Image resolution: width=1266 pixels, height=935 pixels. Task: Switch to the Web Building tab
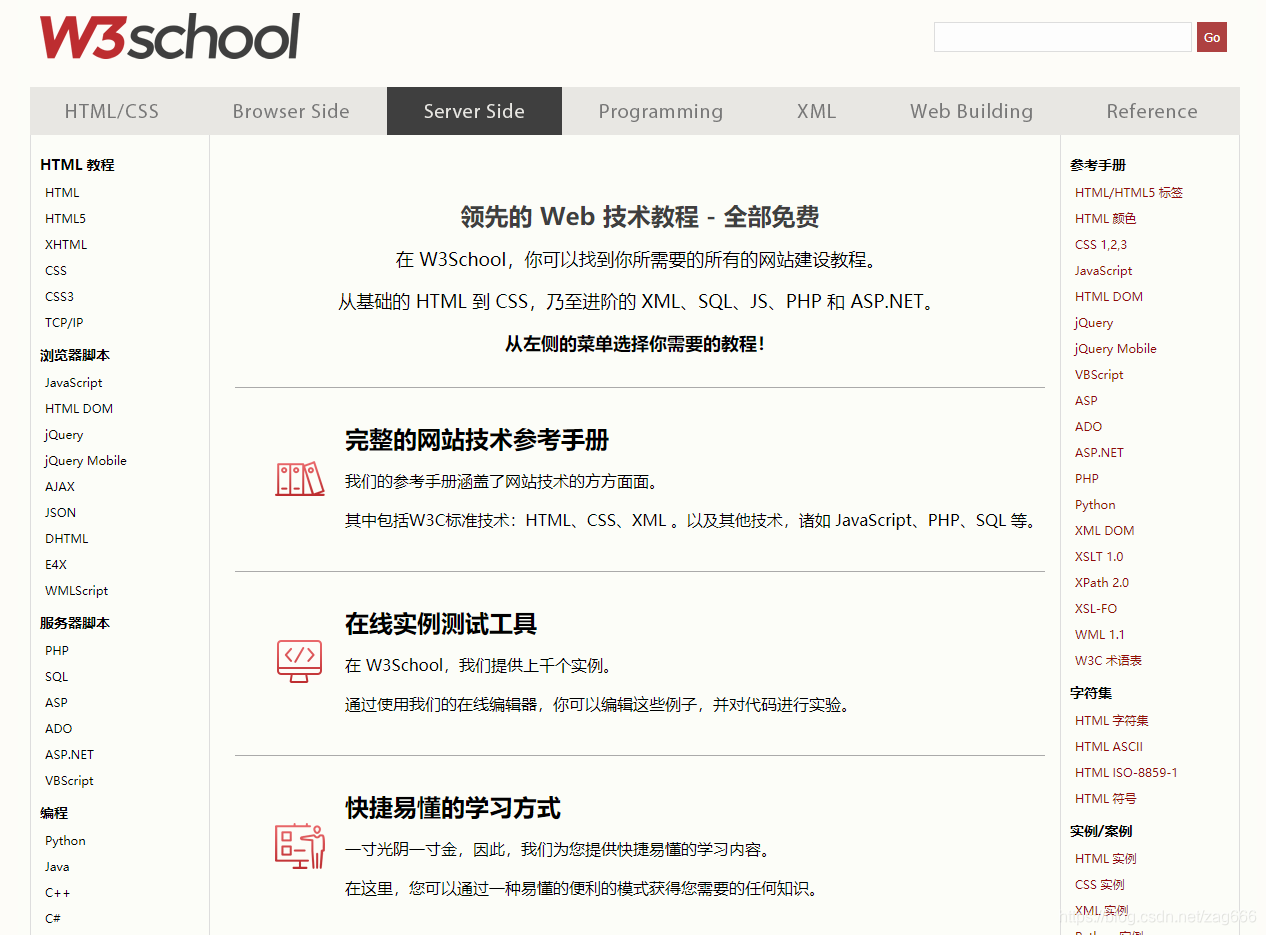(971, 111)
